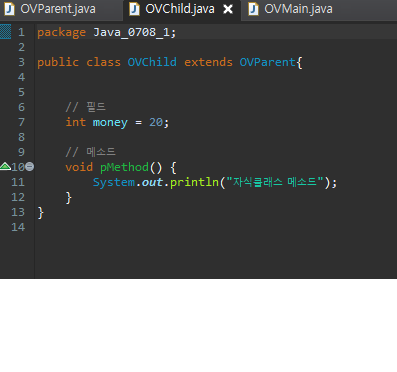Click the println call on line 11
This screenshot has height=372, width=397.
point(194,182)
